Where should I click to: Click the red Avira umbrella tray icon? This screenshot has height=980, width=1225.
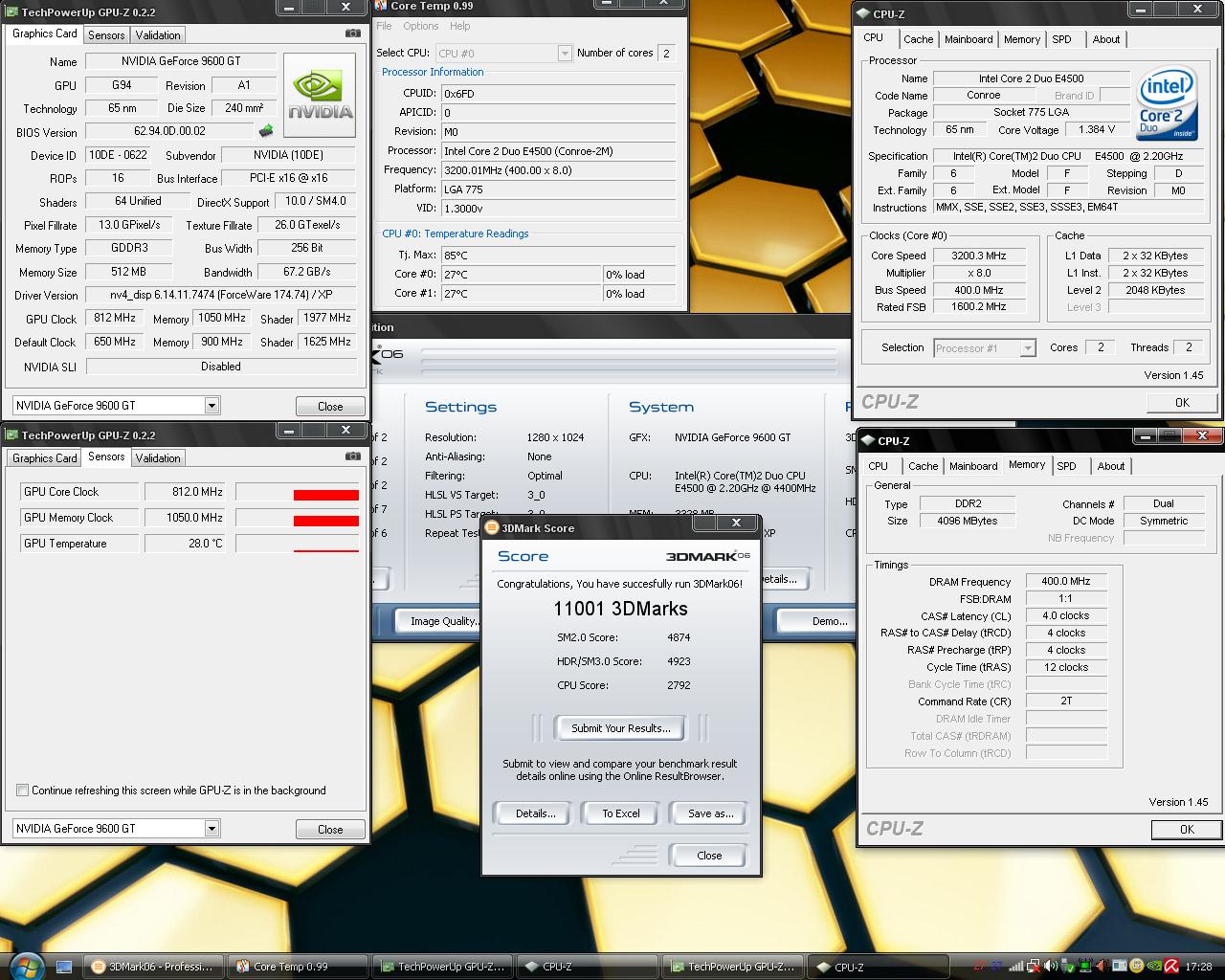pos(1171,967)
